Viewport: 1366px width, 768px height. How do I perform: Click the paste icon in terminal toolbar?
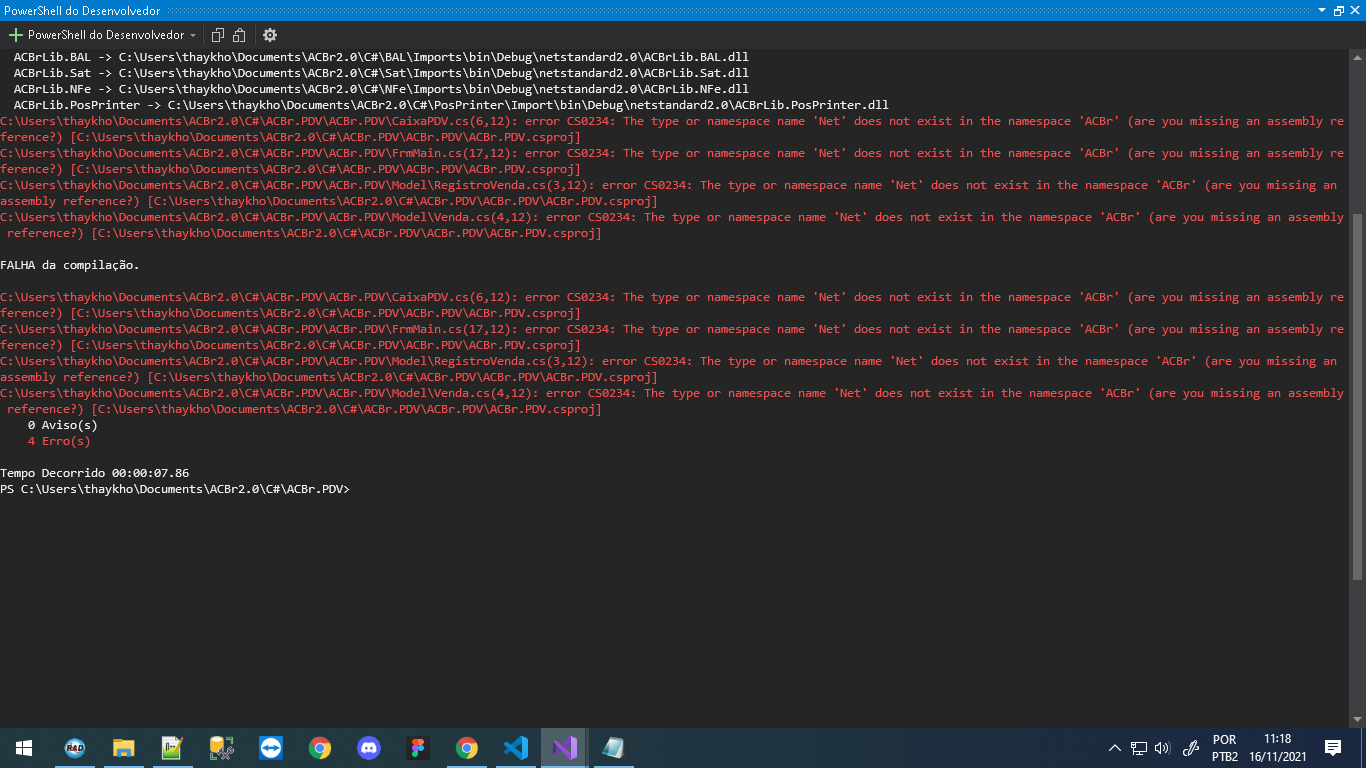(x=240, y=35)
